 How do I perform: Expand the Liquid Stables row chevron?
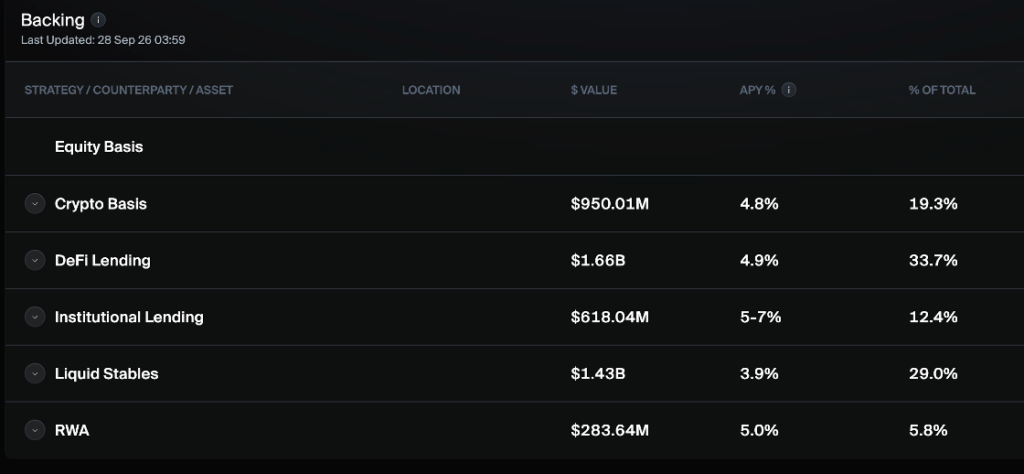(x=35, y=373)
